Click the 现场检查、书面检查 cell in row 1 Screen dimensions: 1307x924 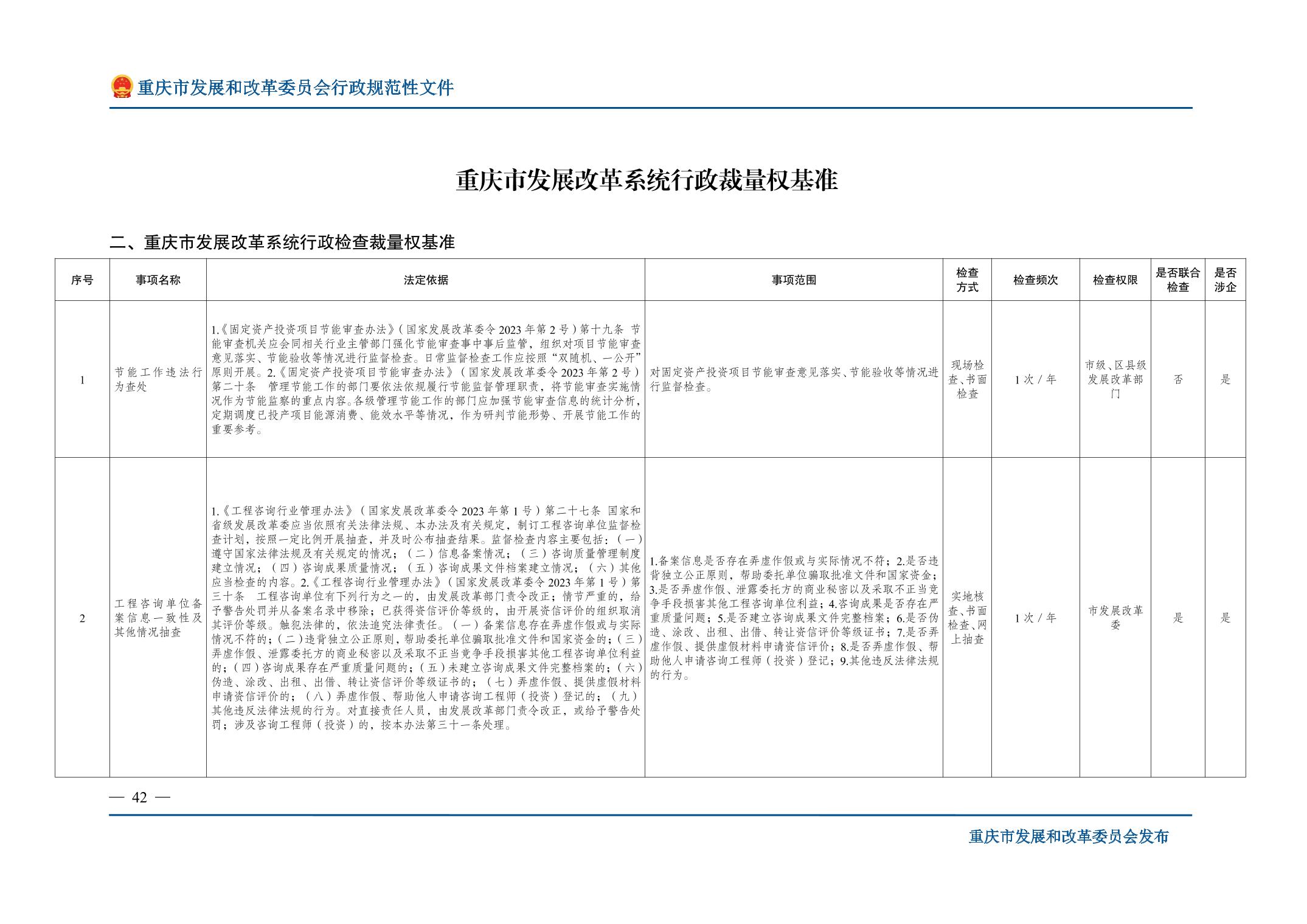point(967,379)
